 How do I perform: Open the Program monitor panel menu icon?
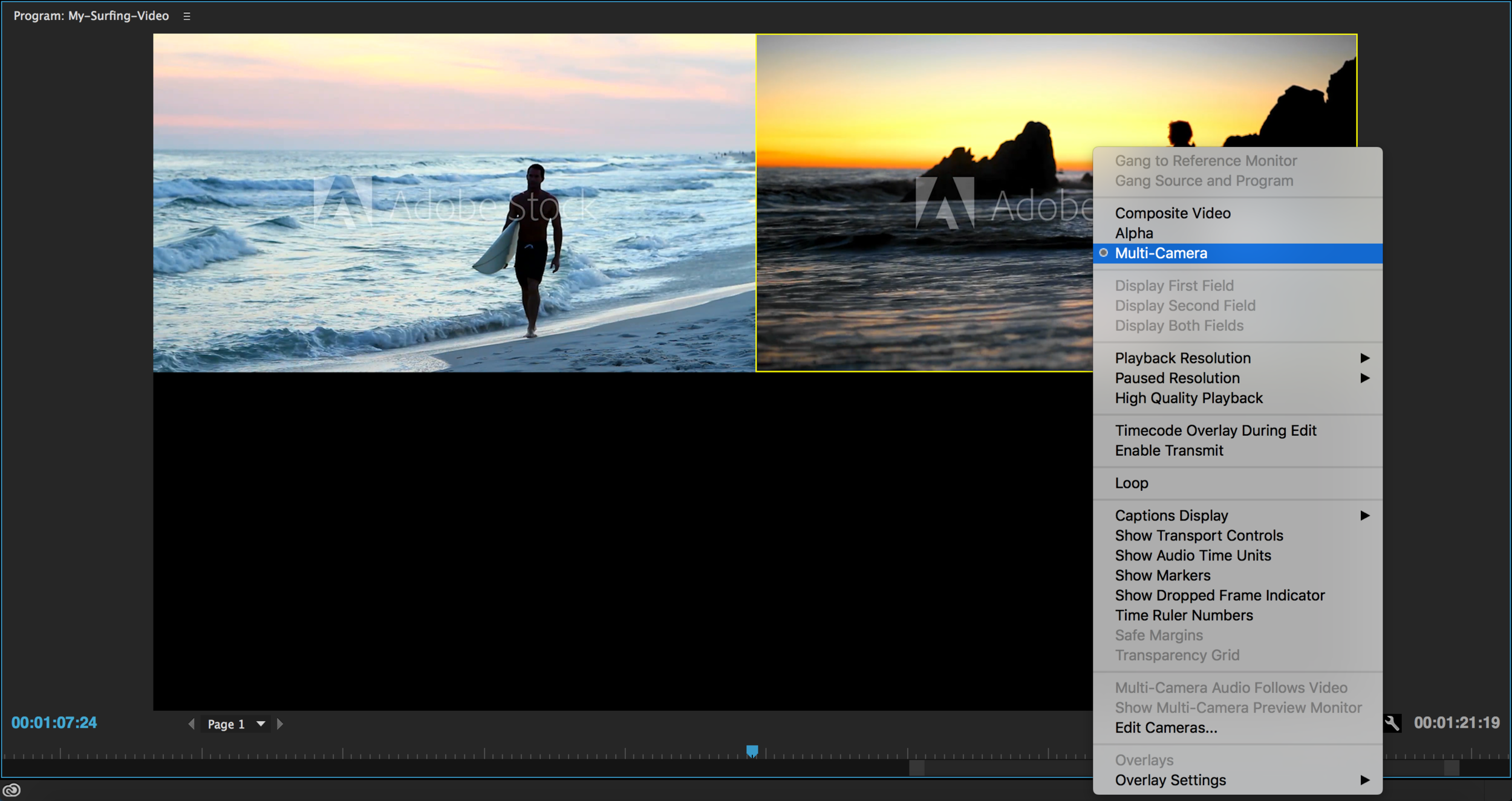(187, 16)
